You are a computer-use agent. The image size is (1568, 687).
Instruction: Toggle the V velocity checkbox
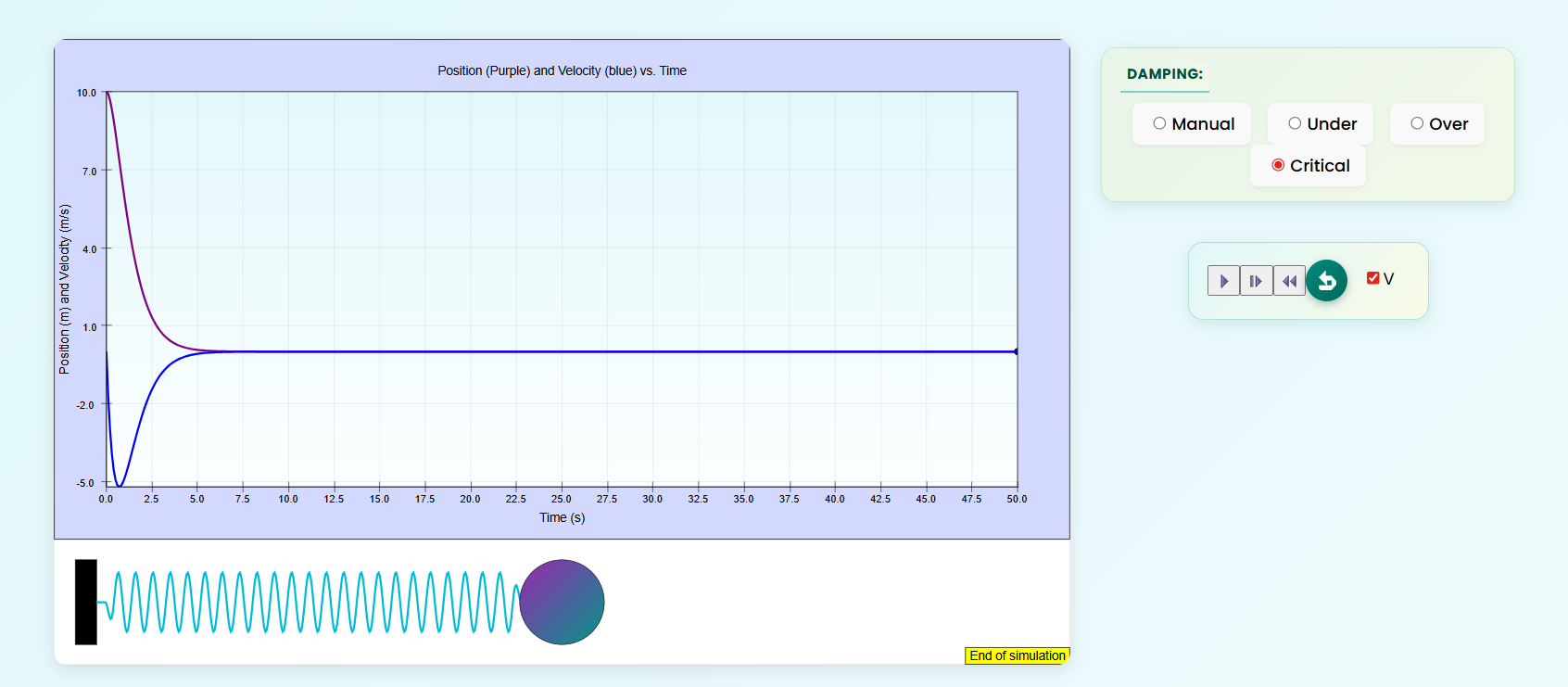pyautogui.click(x=1373, y=278)
